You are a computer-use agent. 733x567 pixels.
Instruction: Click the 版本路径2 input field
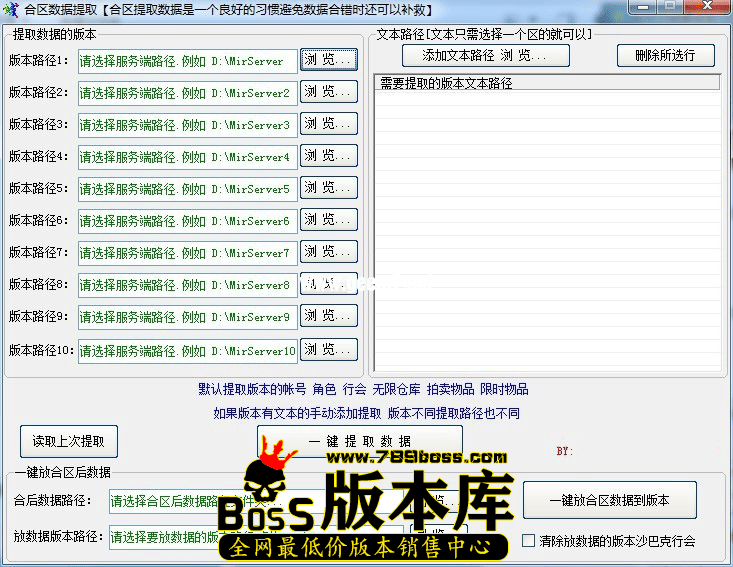click(187, 93)
